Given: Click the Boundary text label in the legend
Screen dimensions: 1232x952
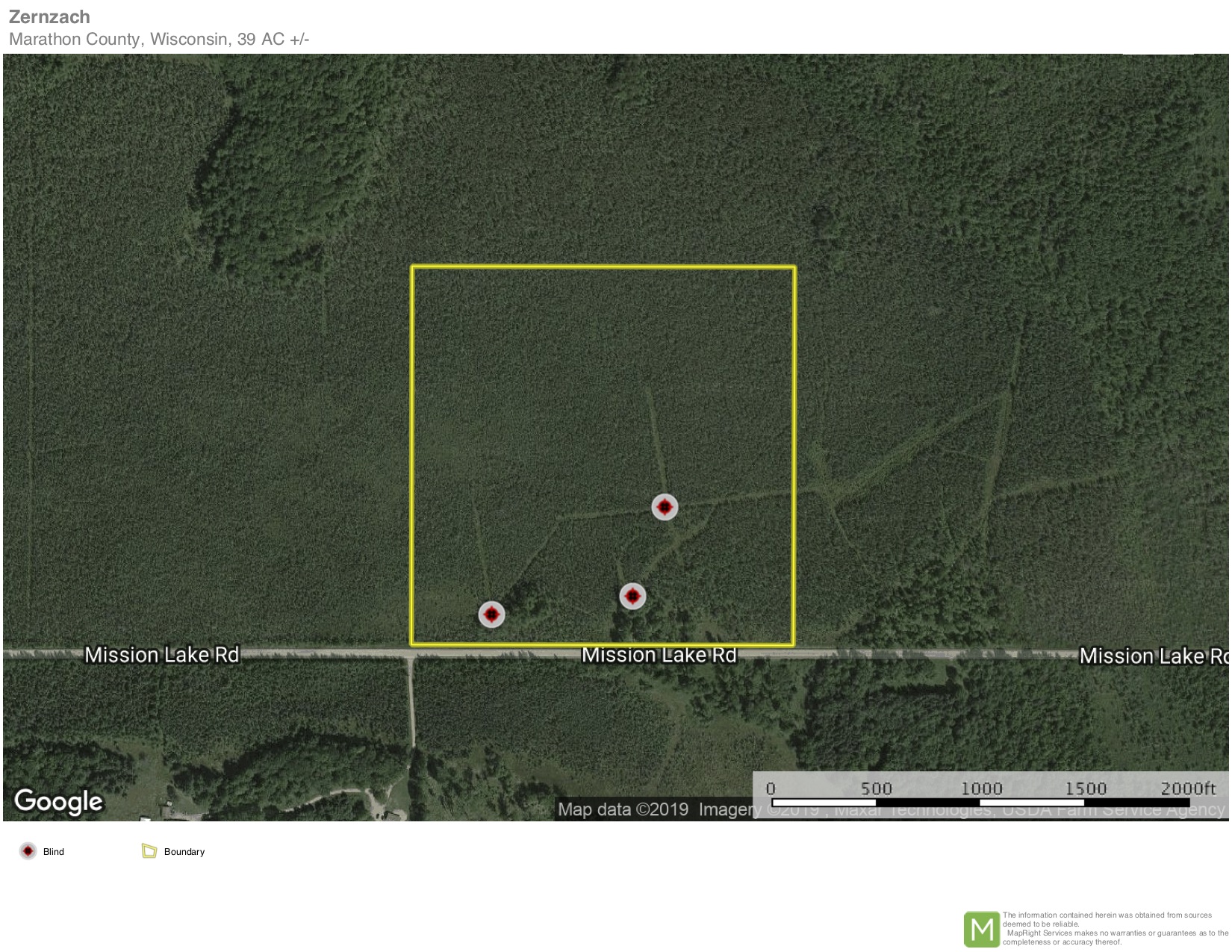Looking at the screenshot, I should (184, 852).
